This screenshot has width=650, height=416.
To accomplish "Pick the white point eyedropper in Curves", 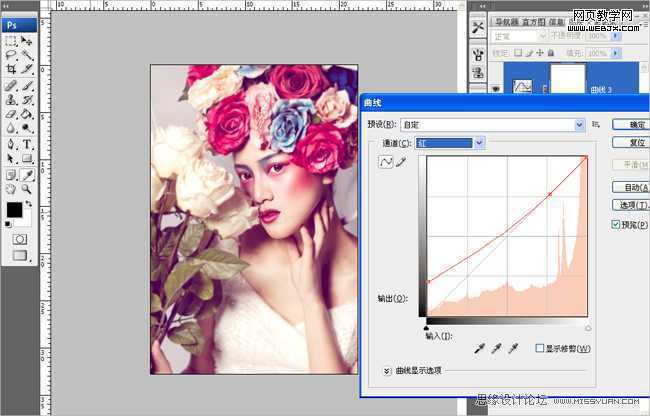I will click(513, 348).
